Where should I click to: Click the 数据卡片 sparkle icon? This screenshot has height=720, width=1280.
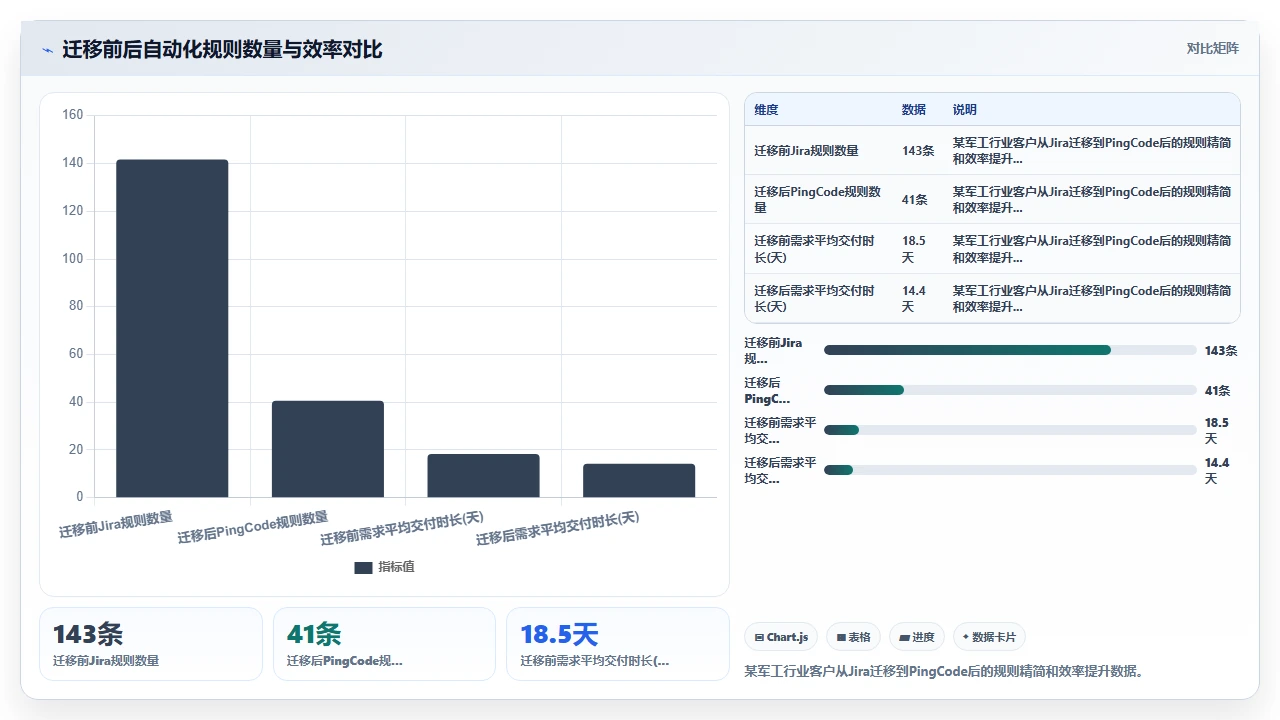click(965, 637)
